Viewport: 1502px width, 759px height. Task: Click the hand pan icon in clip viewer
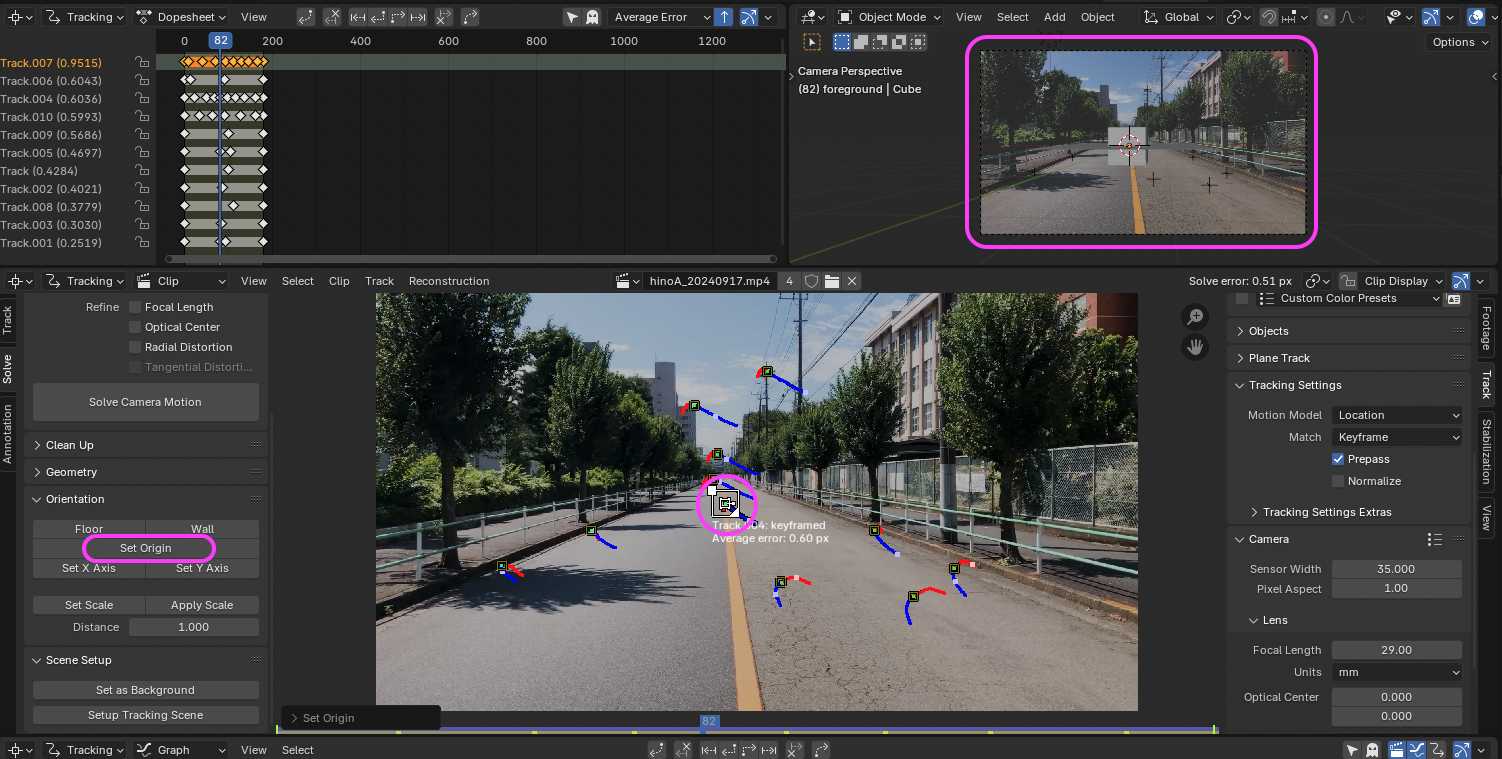coord(1194,347)
